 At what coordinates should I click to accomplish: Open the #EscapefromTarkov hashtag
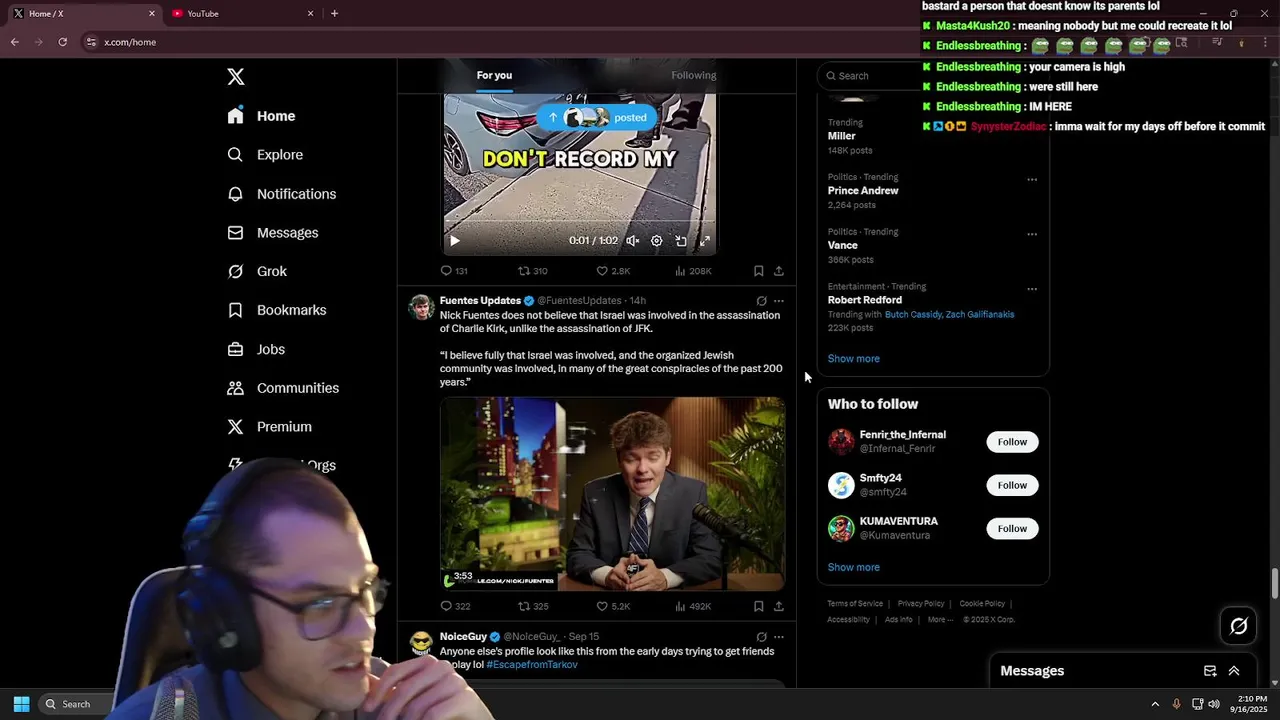point(532,665)
